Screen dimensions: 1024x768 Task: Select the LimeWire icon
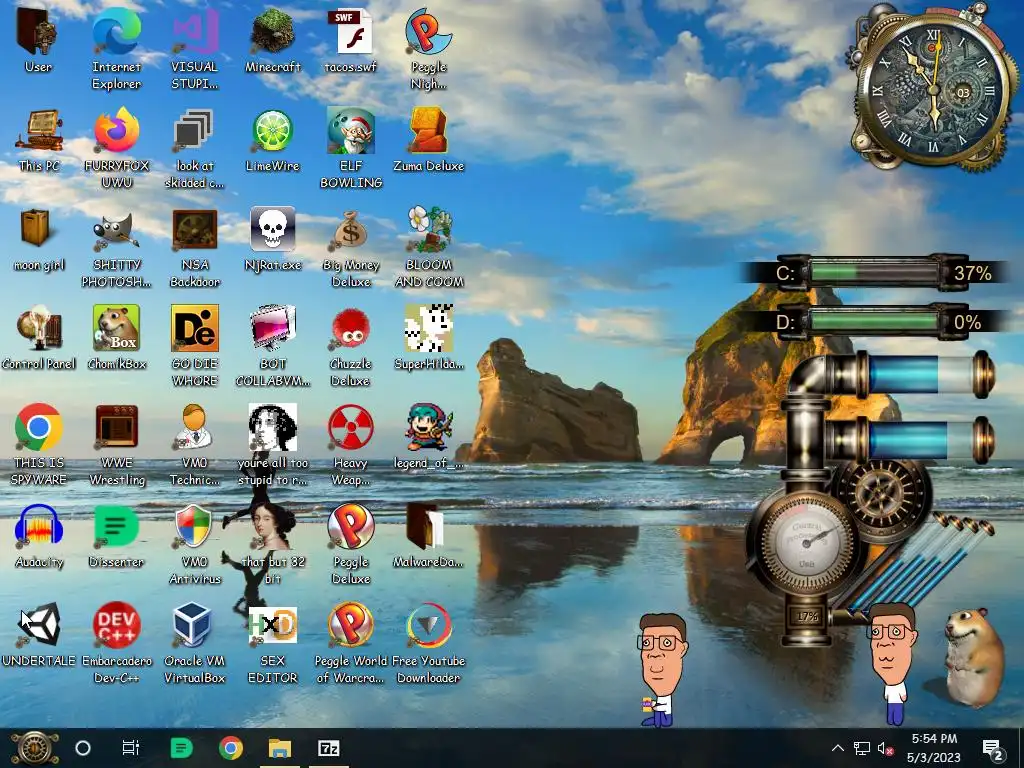(x=272, y=131)
